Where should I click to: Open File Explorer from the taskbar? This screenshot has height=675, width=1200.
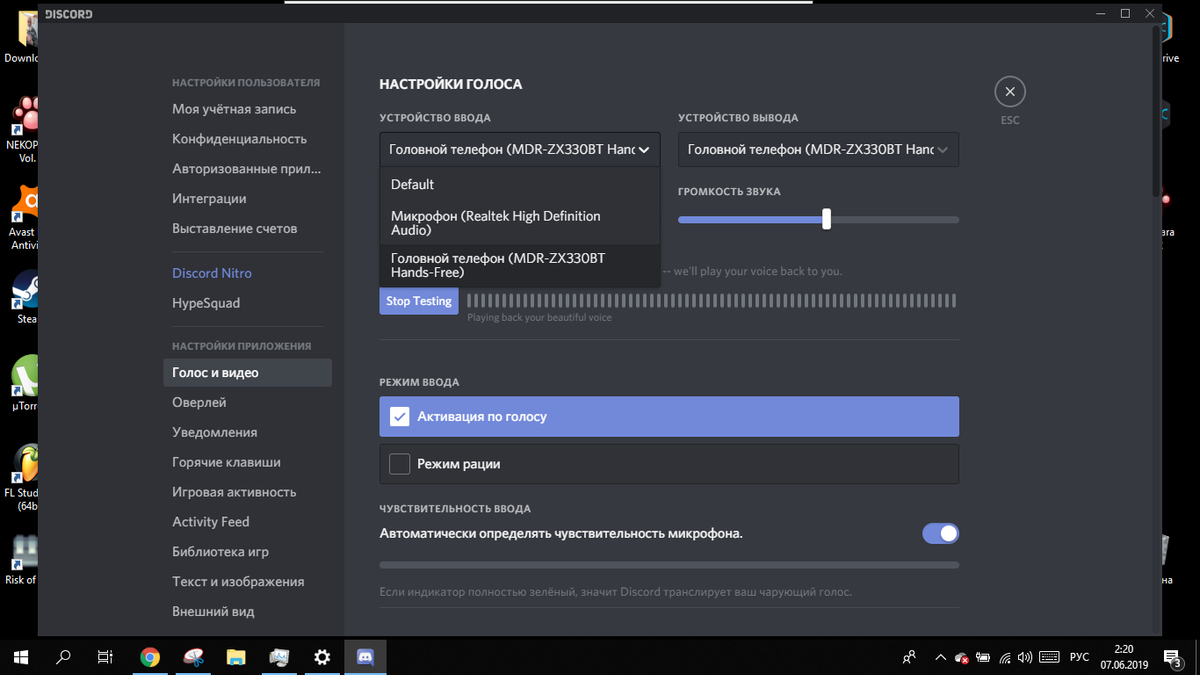pos(236,657)
